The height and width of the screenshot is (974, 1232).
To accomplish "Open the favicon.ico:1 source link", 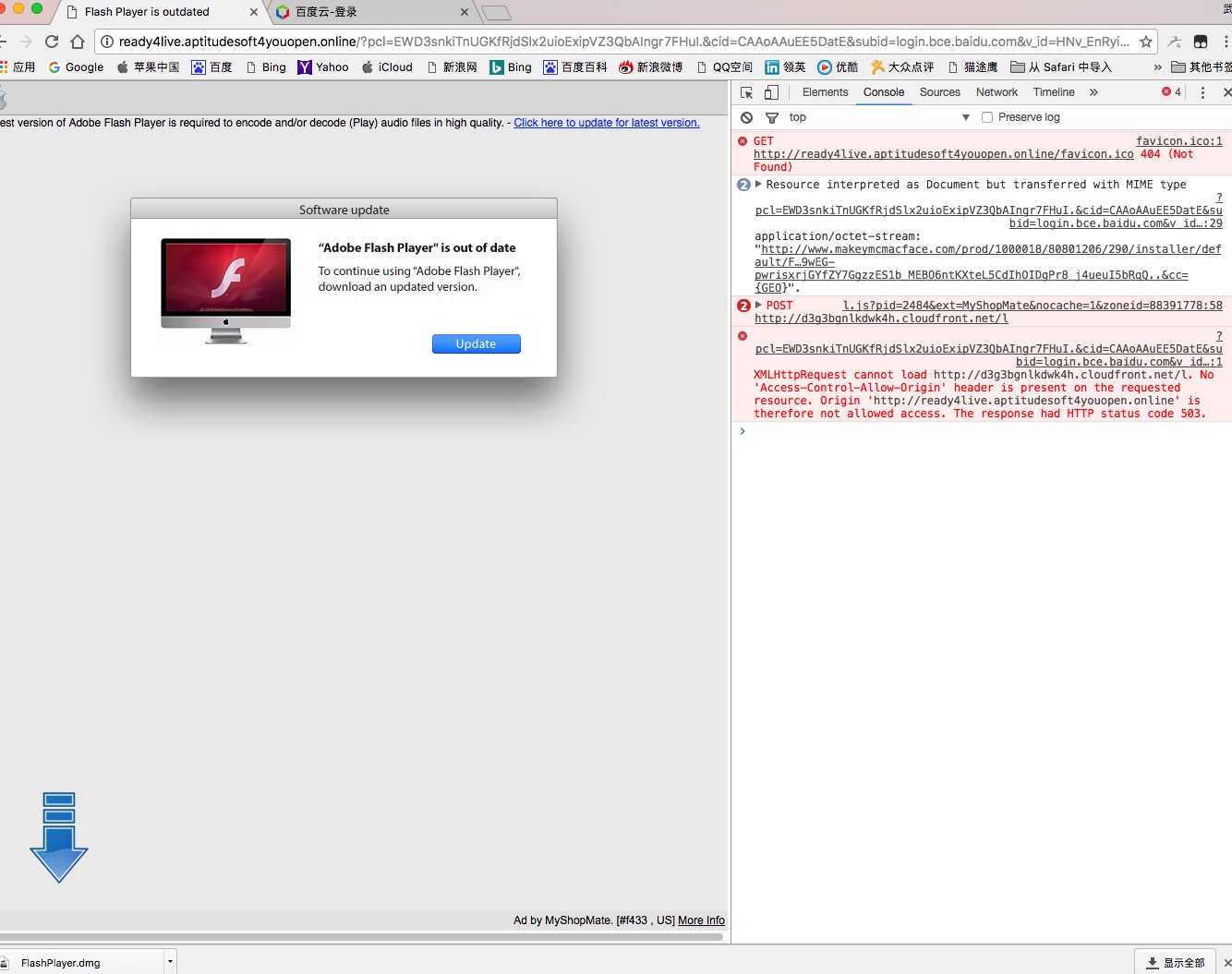I will (x=1179, y=141).
